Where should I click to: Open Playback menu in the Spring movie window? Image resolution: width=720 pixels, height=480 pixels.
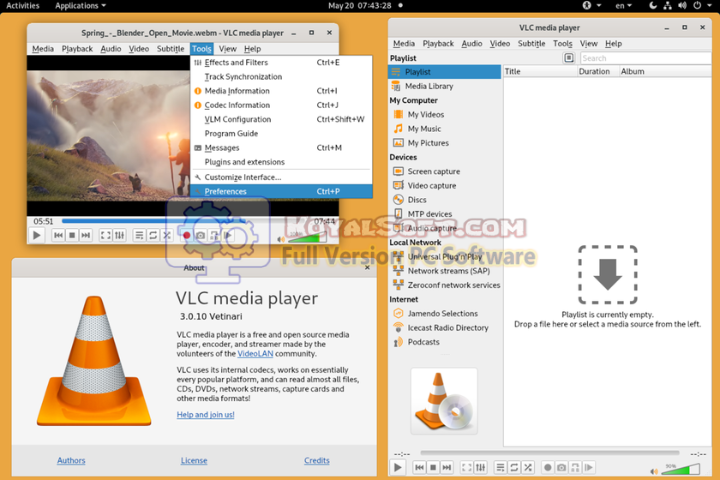77,49
